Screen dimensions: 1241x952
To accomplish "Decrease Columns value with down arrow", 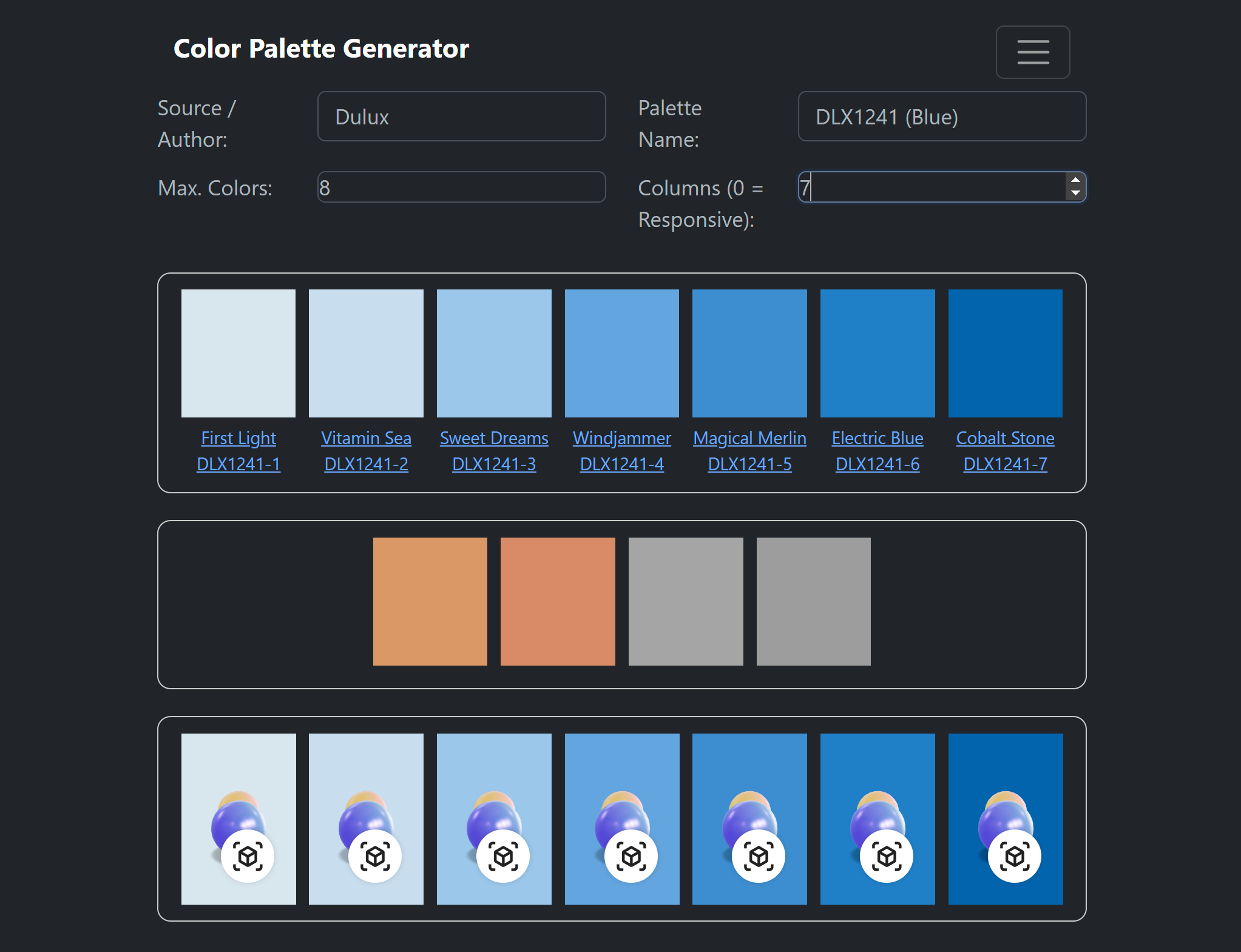I will pyautogui.click(x=1075, y=194).
